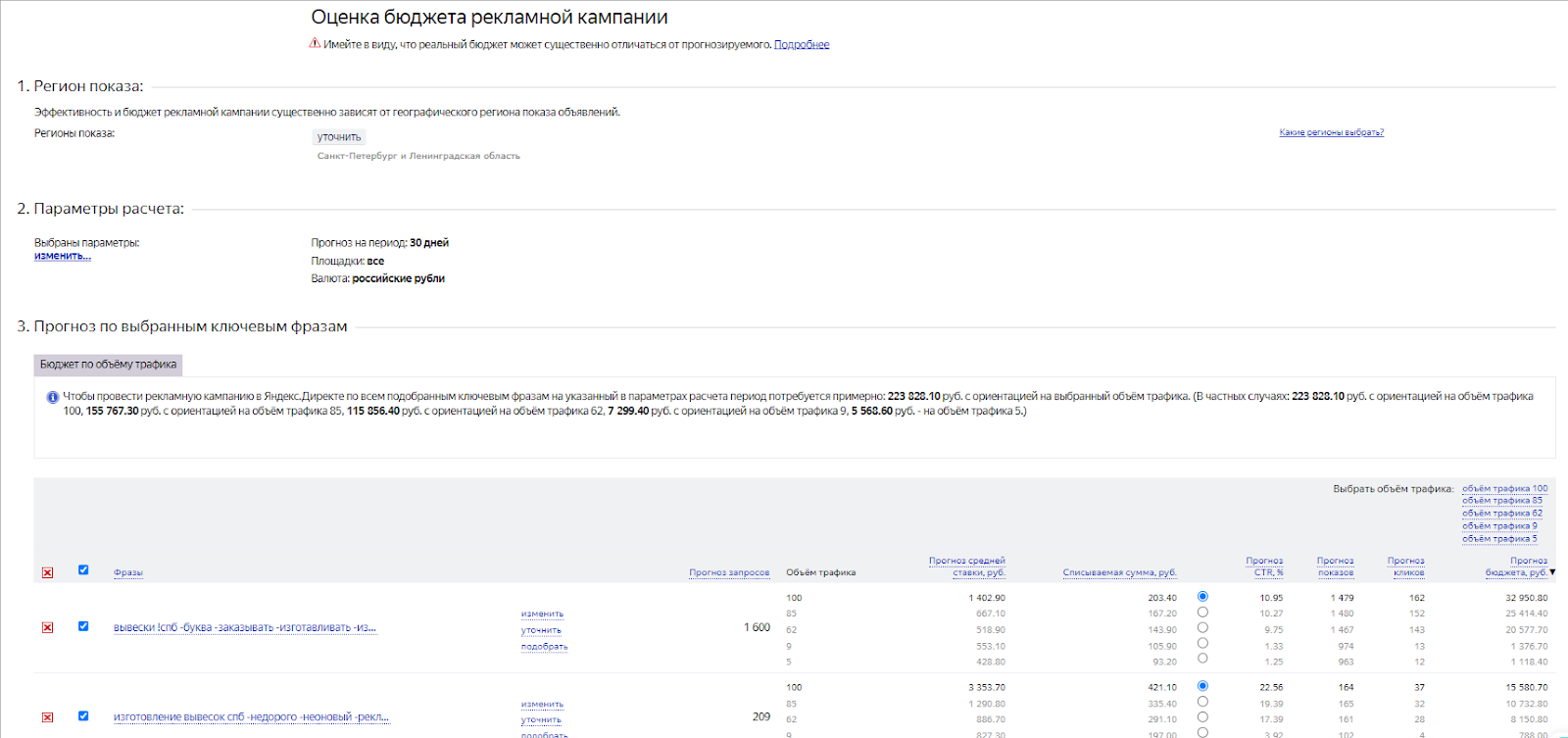
Task: Sort the table by 'Фразы' column
Action: (128, 572)
